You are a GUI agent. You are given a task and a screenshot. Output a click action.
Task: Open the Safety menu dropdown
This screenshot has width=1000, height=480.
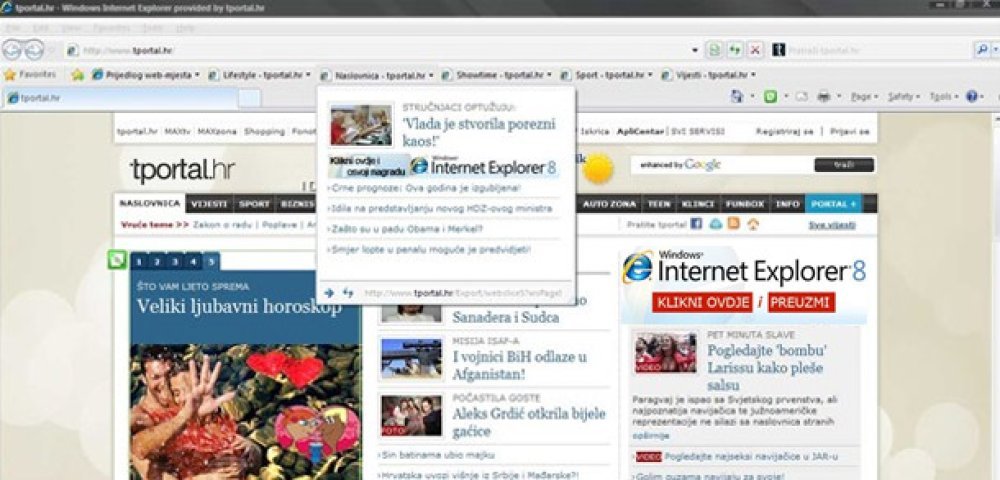pos(904,97)
